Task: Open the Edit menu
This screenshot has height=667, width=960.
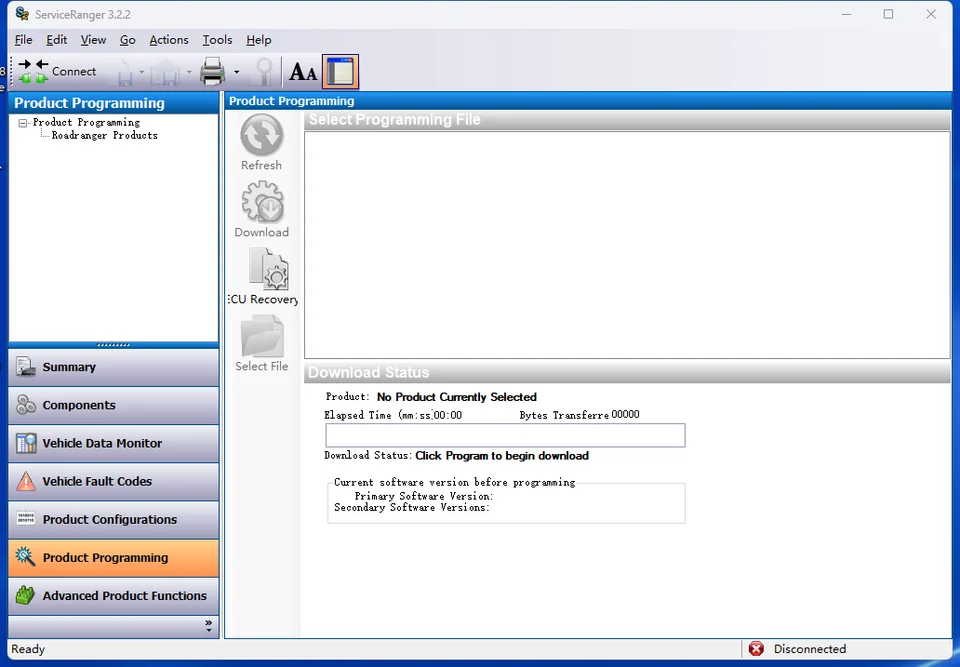Action: point(56,40)
